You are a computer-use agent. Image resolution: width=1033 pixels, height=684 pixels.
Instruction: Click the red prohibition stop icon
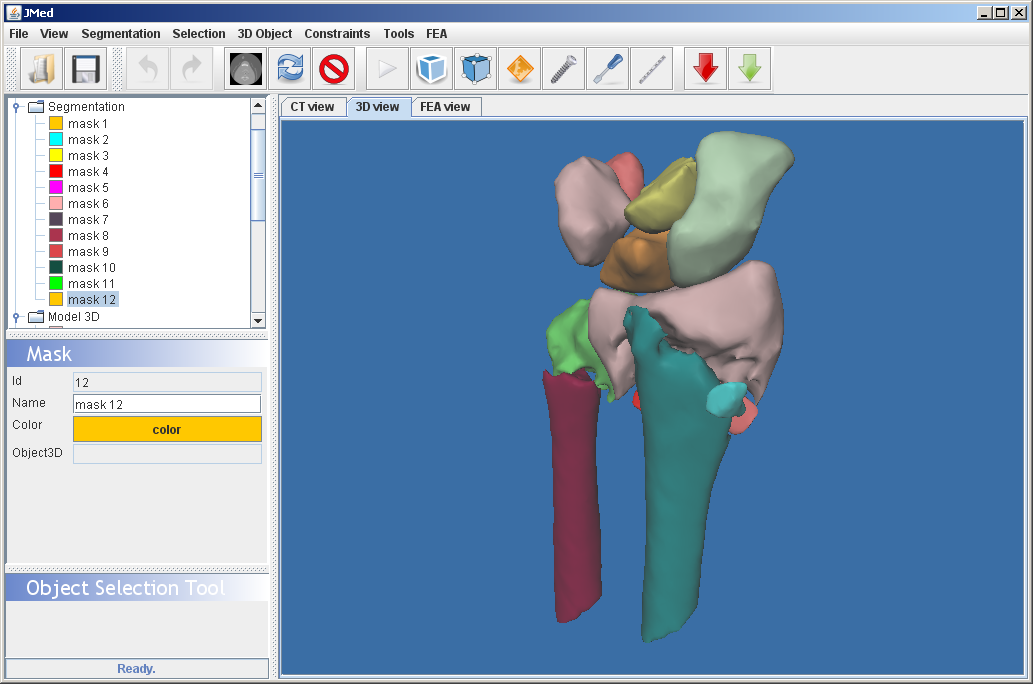pos(334,69)
